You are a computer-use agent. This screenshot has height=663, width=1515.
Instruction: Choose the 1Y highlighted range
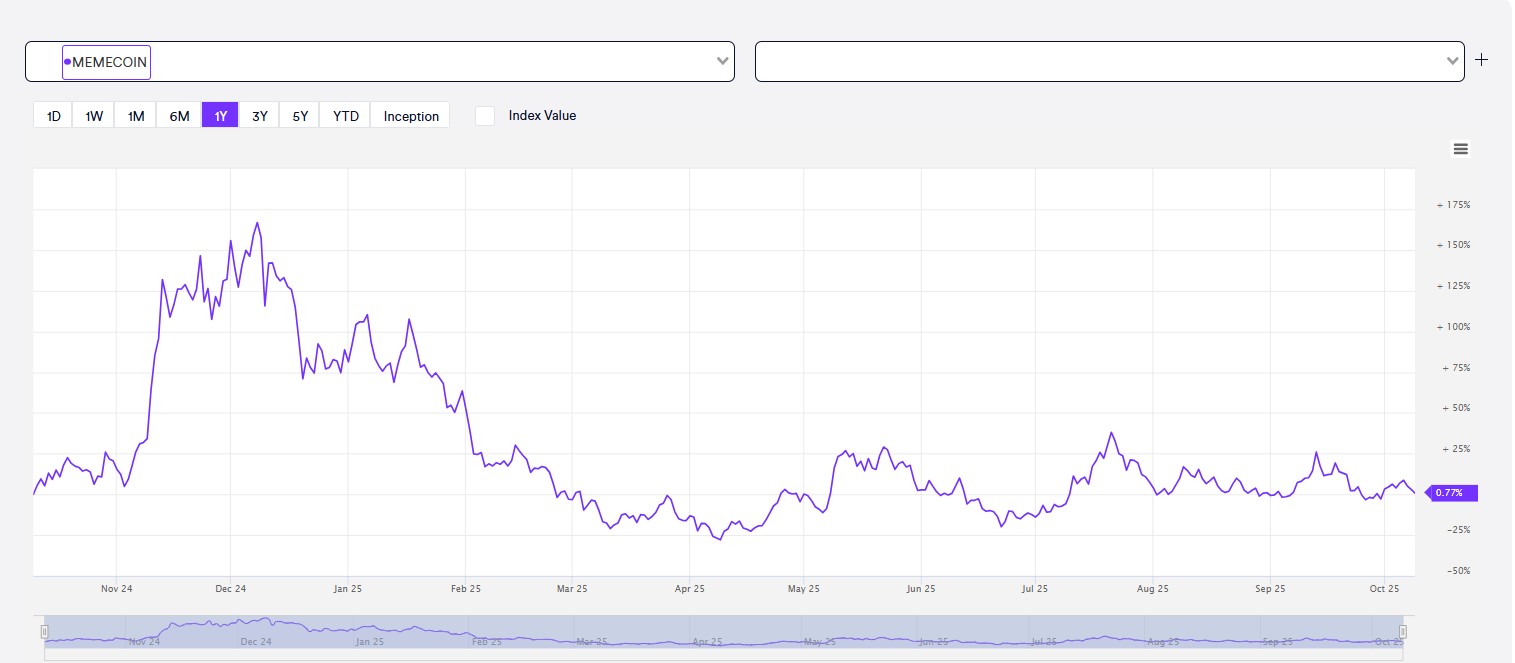click(x=220, y=116)
